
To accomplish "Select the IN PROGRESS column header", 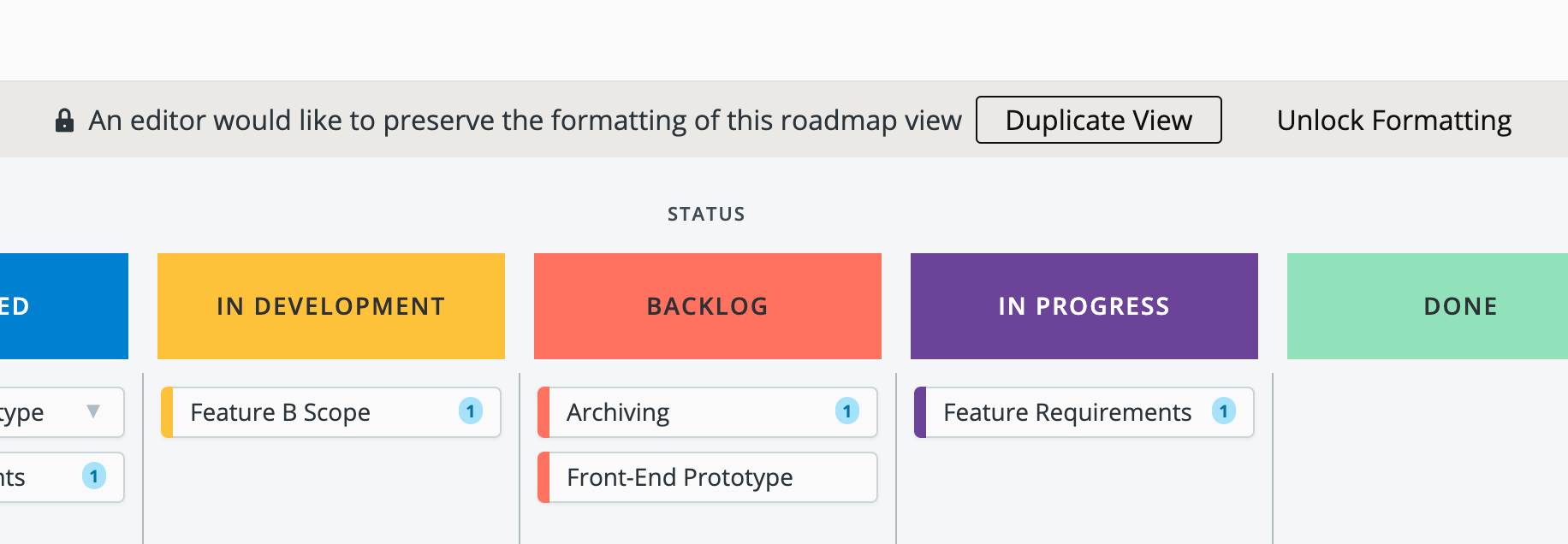I will [x=1084, y=306].
